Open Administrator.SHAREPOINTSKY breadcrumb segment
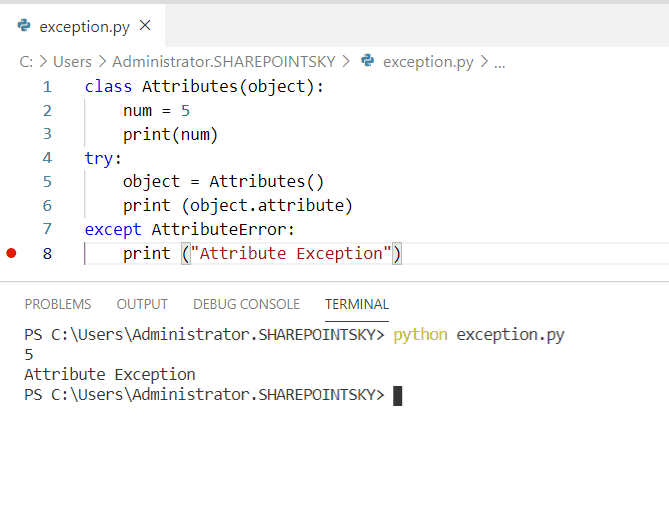Screen dimensions: 669x524 [x=224, y=62]
